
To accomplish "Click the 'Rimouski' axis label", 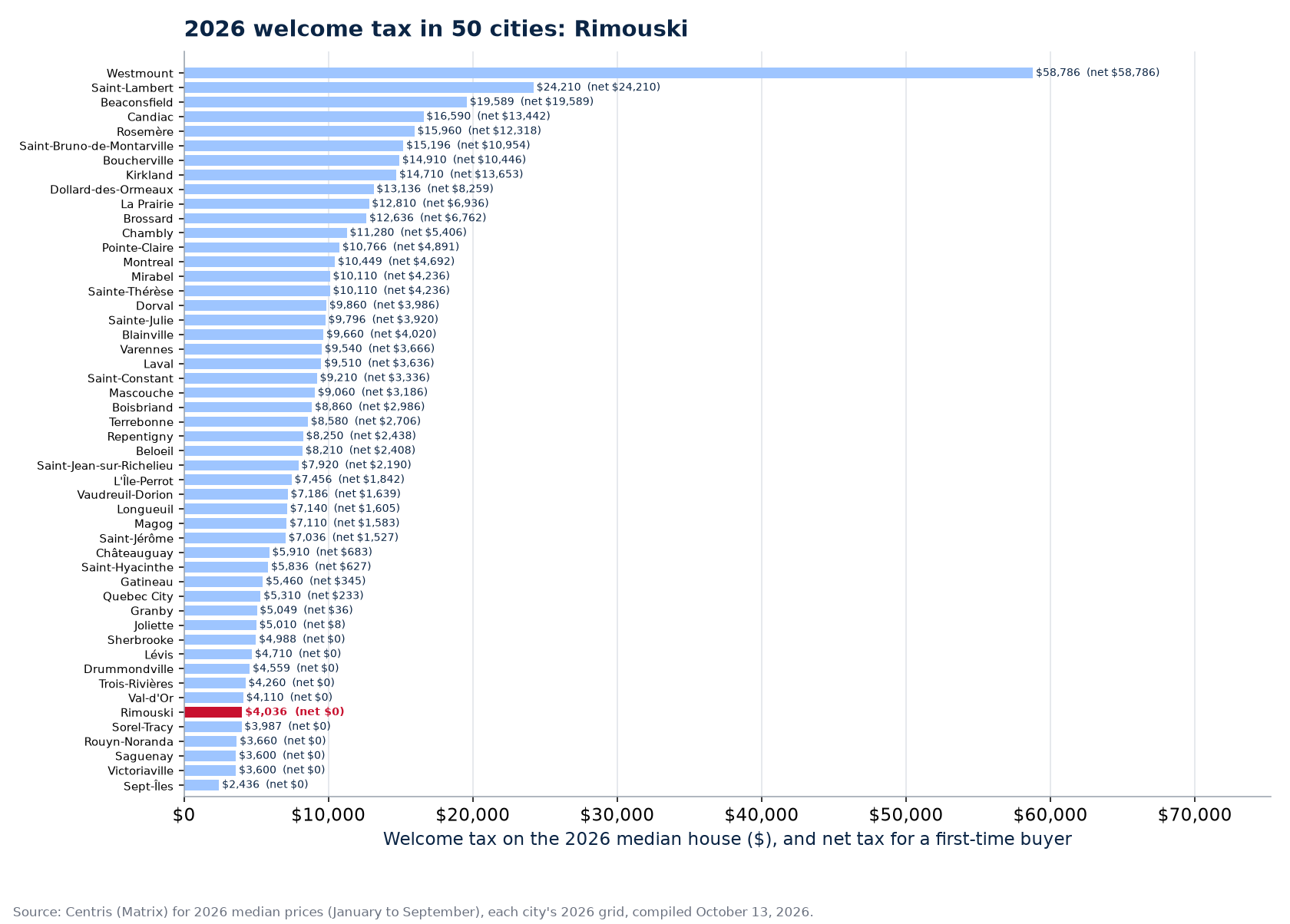I will 147,713.
